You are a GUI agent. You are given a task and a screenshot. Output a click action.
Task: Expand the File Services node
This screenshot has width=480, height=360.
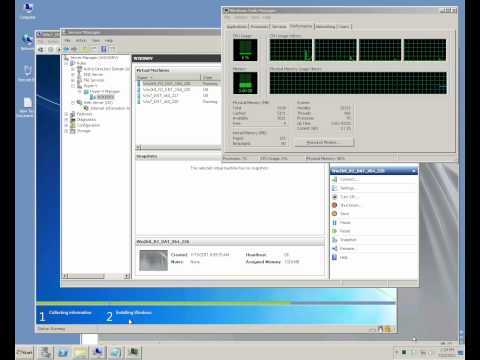click(73, 80)
